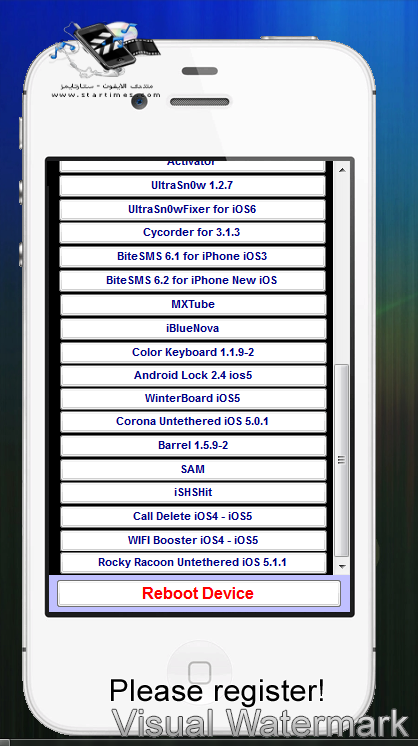Screen dimensions: 418x746
Task: Open the MXTube entry
Action: pyautogui.click(x=193, y=304)
